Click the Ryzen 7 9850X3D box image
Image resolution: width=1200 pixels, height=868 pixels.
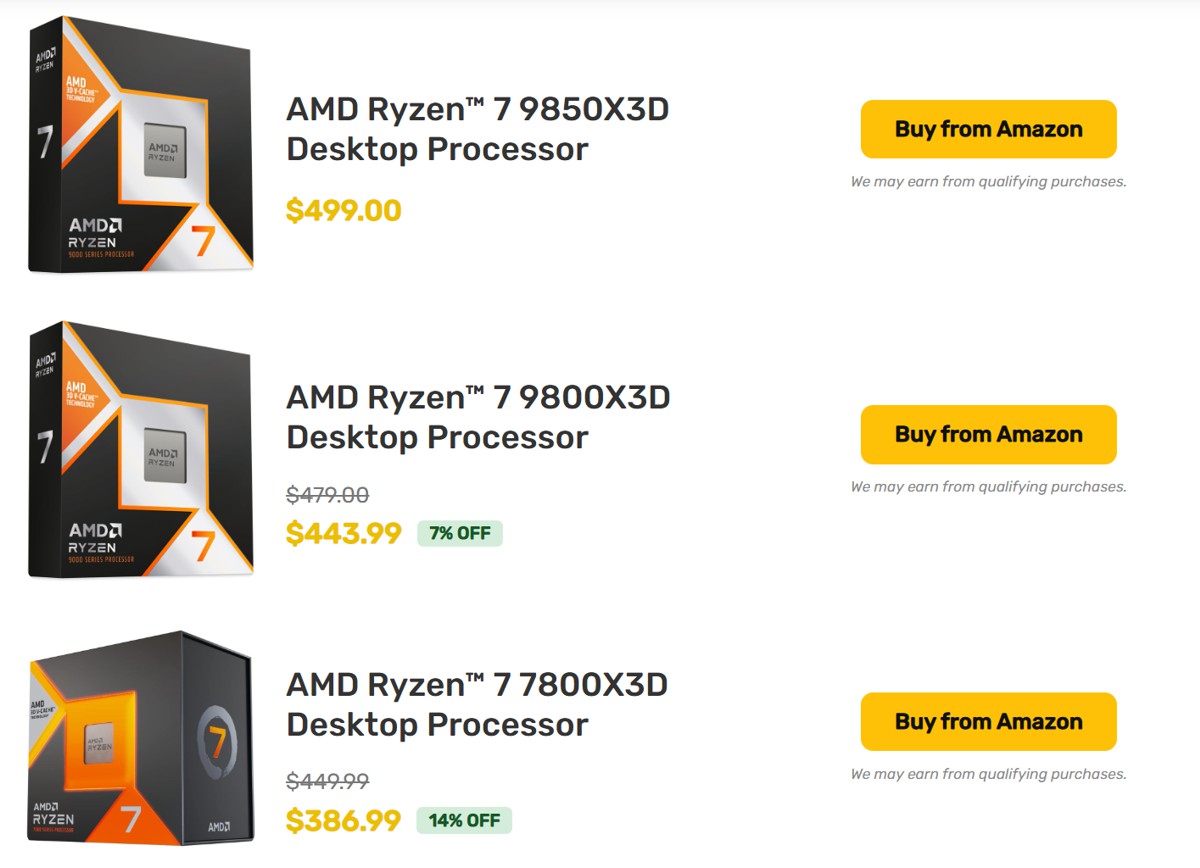(140, 144)
